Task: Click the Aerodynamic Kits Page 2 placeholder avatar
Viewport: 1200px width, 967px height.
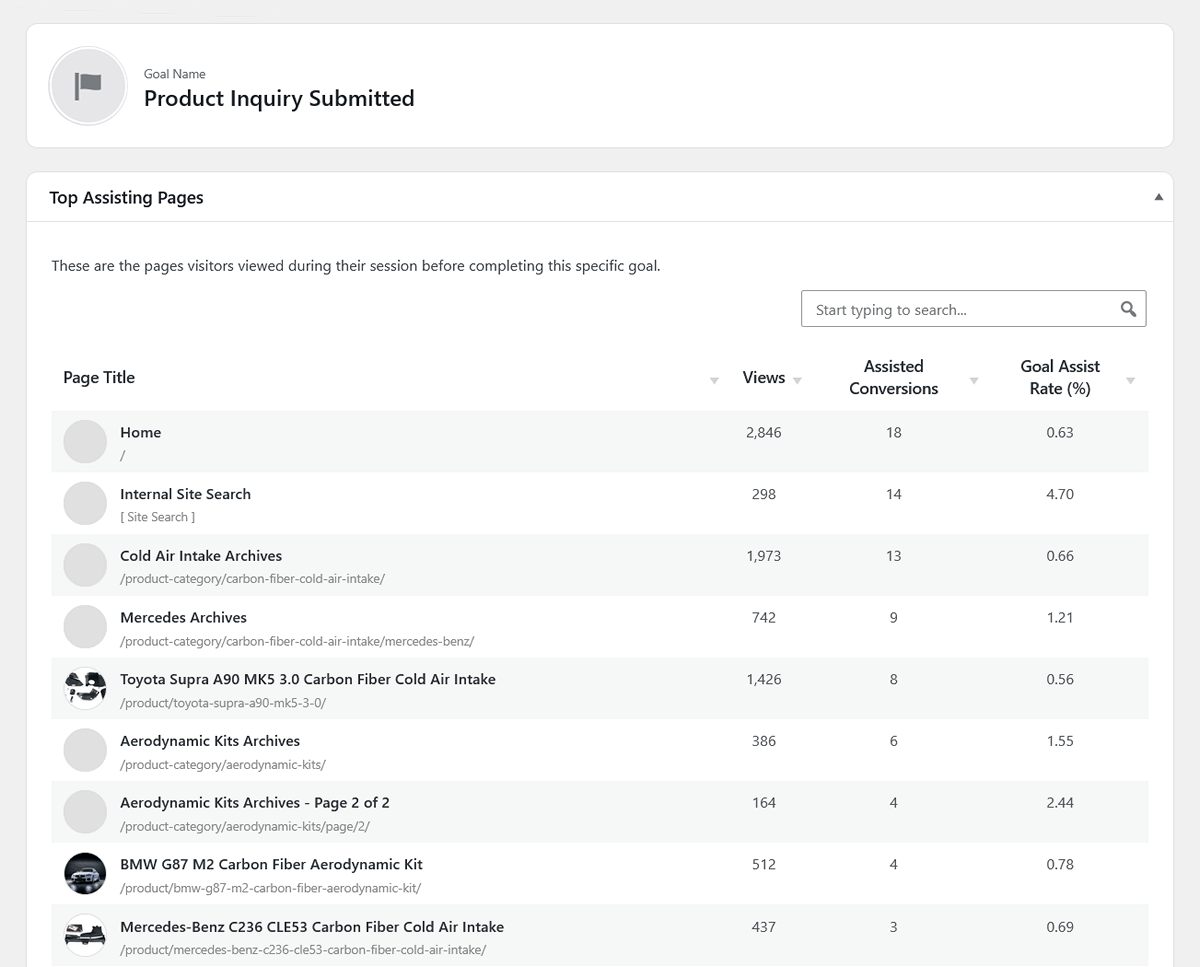Action: point(85,812)
